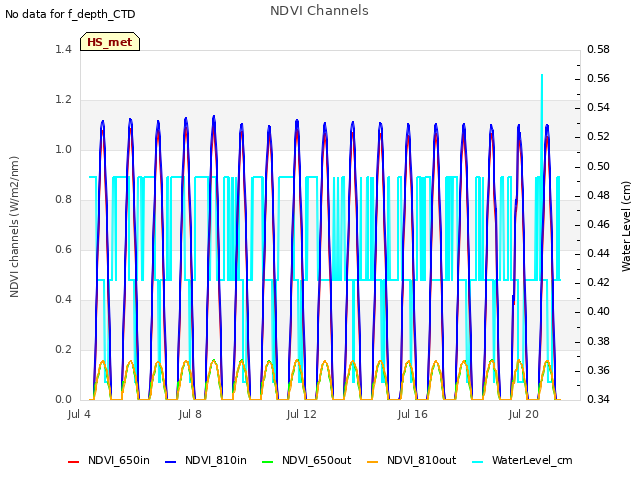640x480 pixels.
Task: Click the 0.46 right axis tick label
Action: pyautogui.click(x=598, y=224)
